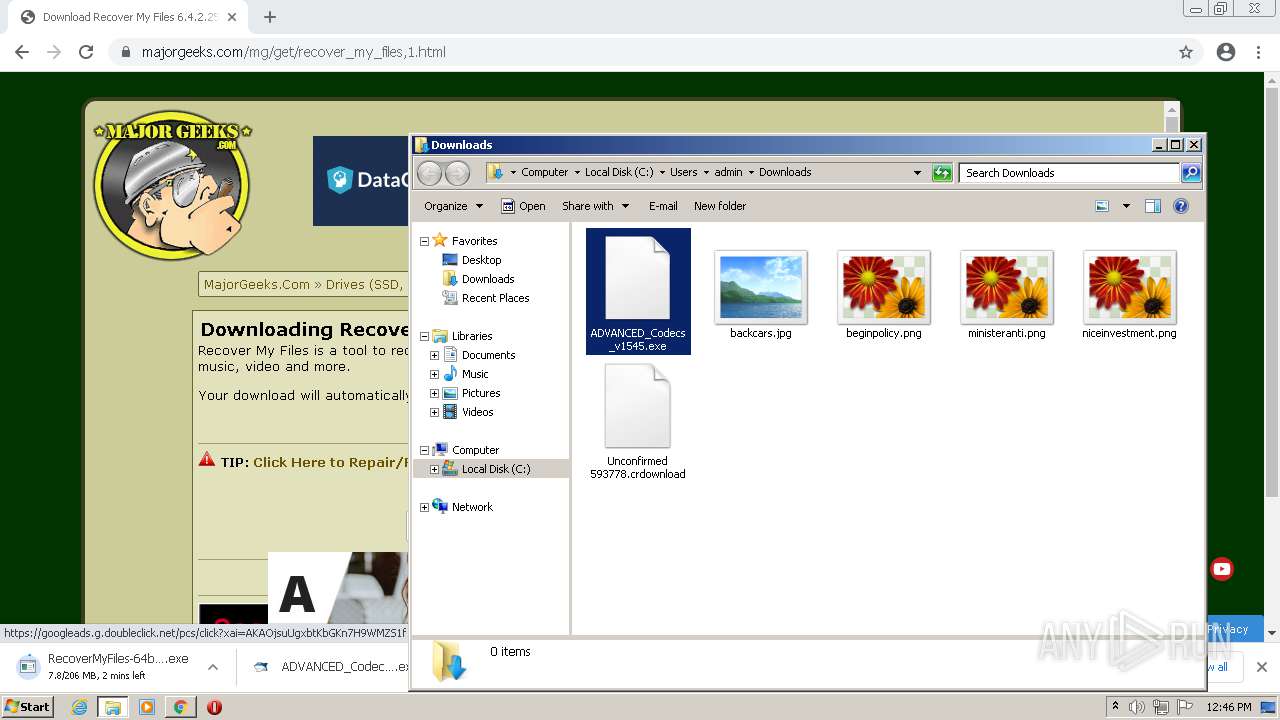Viewport: 1280px width, 720px height.
Task: Open media player taskbar icon
Action: tap(147, 707)
